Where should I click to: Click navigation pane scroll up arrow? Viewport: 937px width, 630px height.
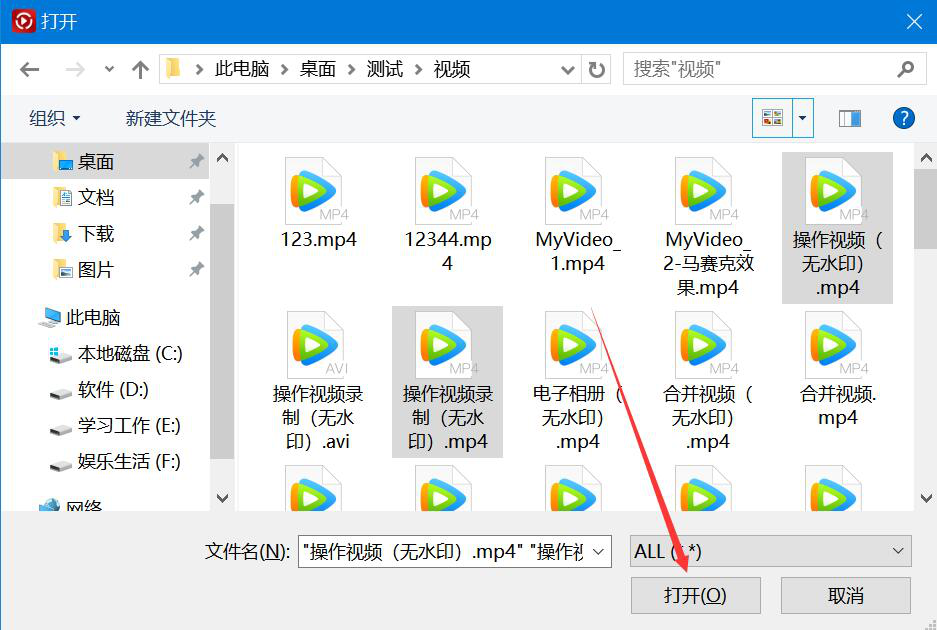click(x=222, y=158)
